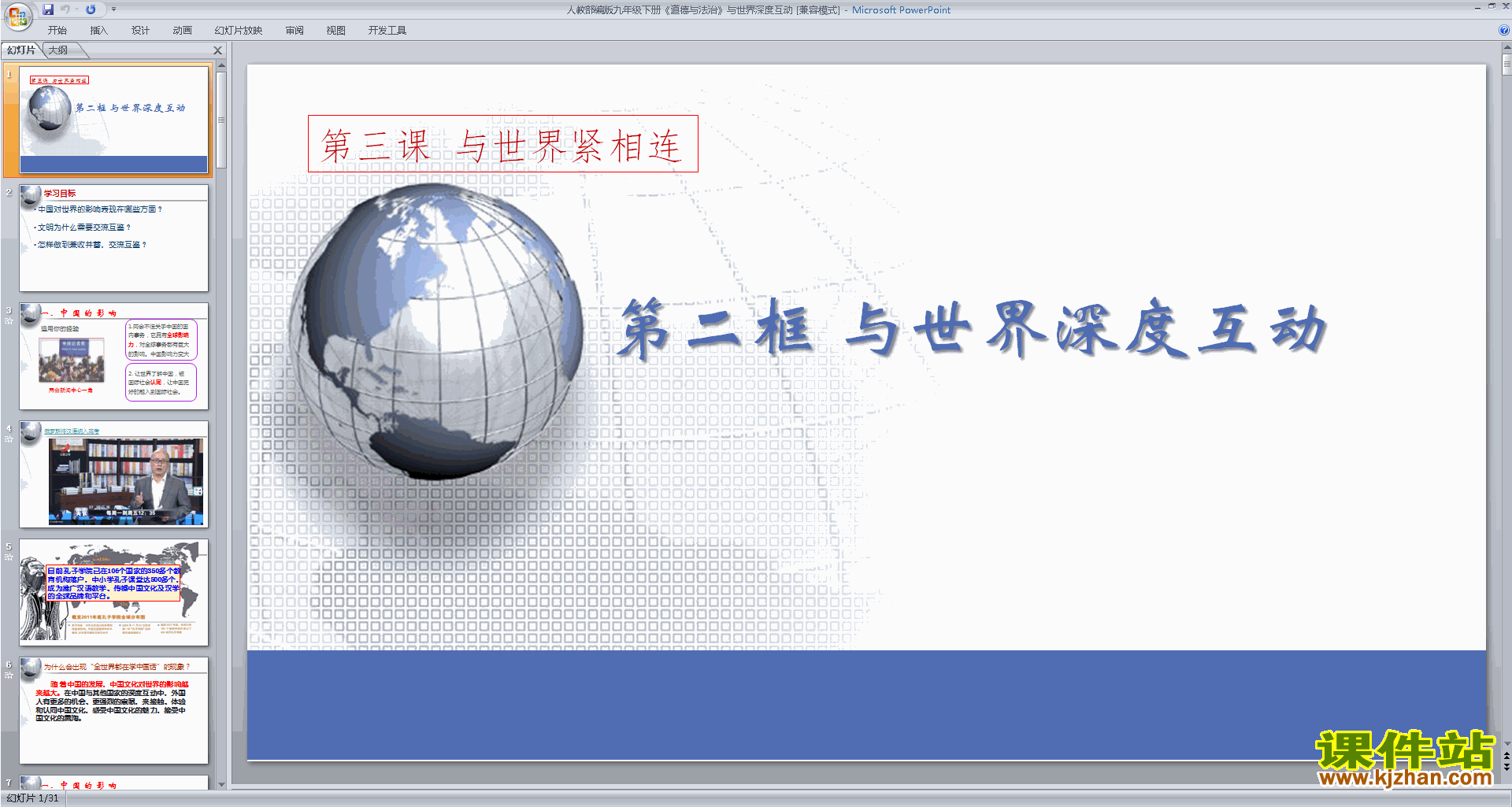Open the 开发工具 ribbon tab
The image size is (1512, 807).
(x=387, y=31)
